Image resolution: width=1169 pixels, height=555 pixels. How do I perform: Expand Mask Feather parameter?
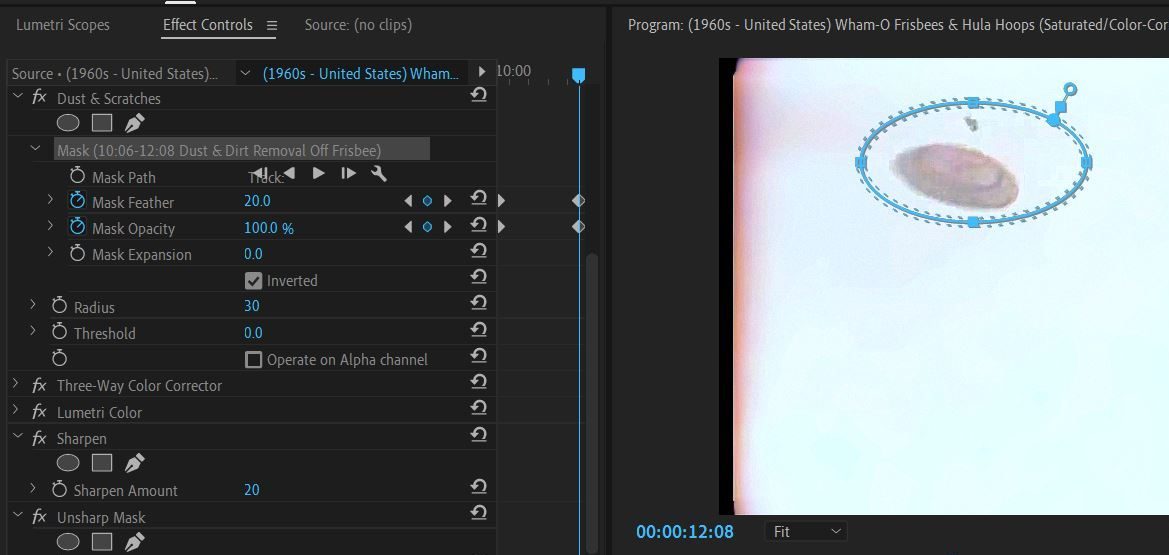click(50, 199)
